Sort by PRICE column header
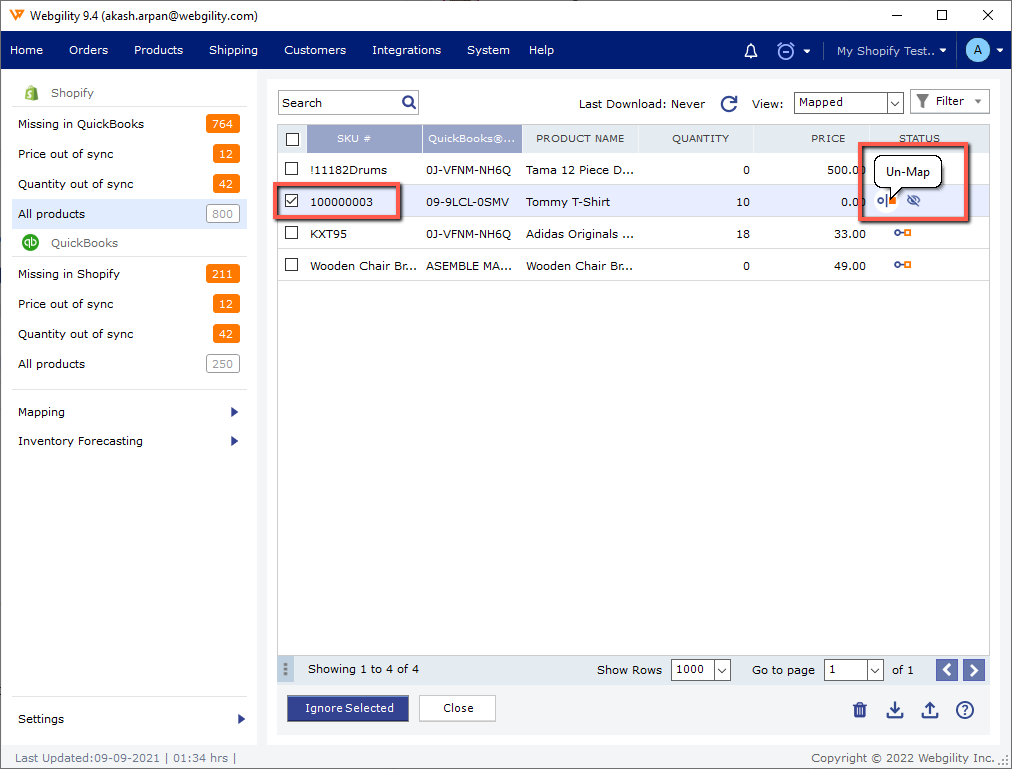The height and width of the screenshot is (769, 1012). 811,139
